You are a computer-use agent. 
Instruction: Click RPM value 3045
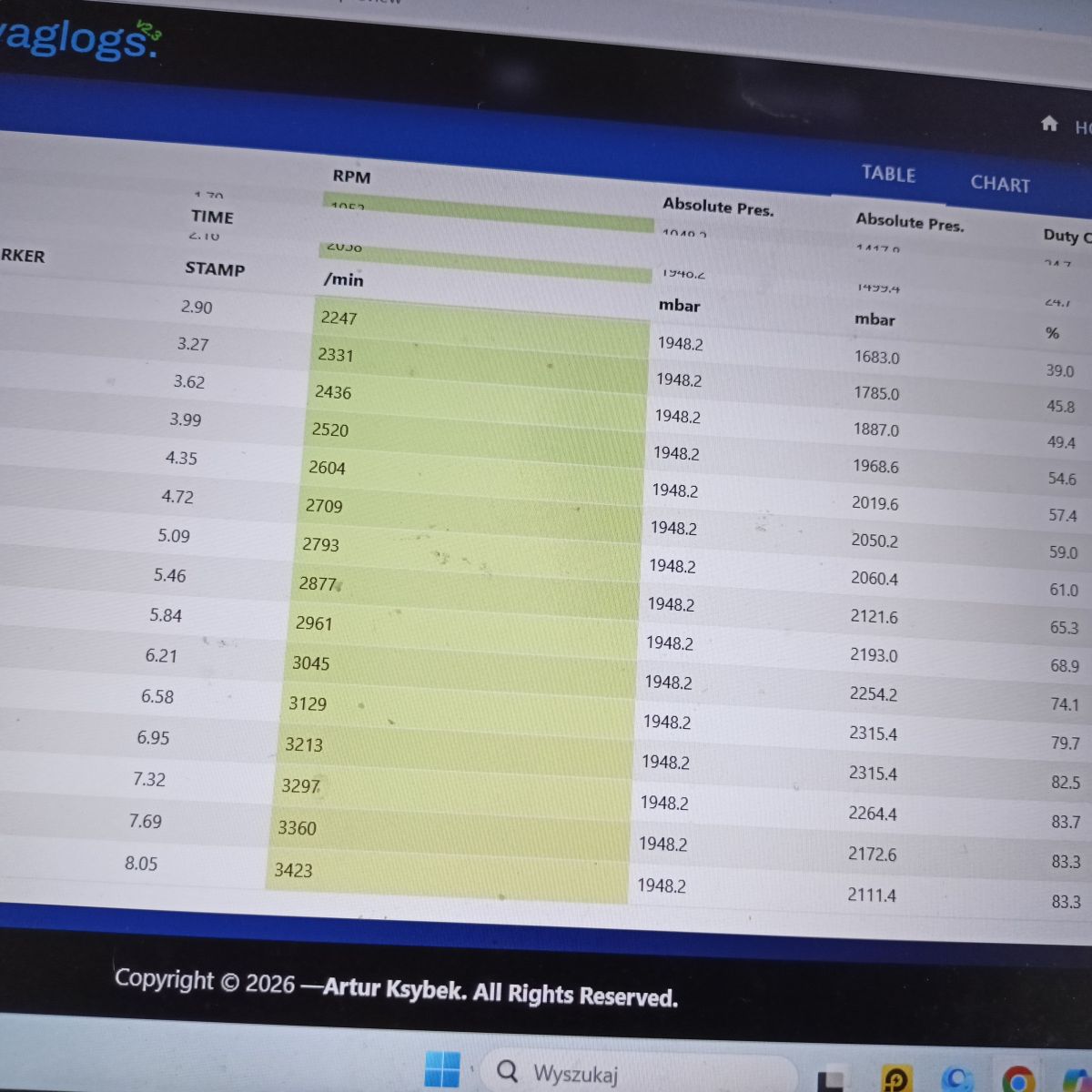pos(310,663)
